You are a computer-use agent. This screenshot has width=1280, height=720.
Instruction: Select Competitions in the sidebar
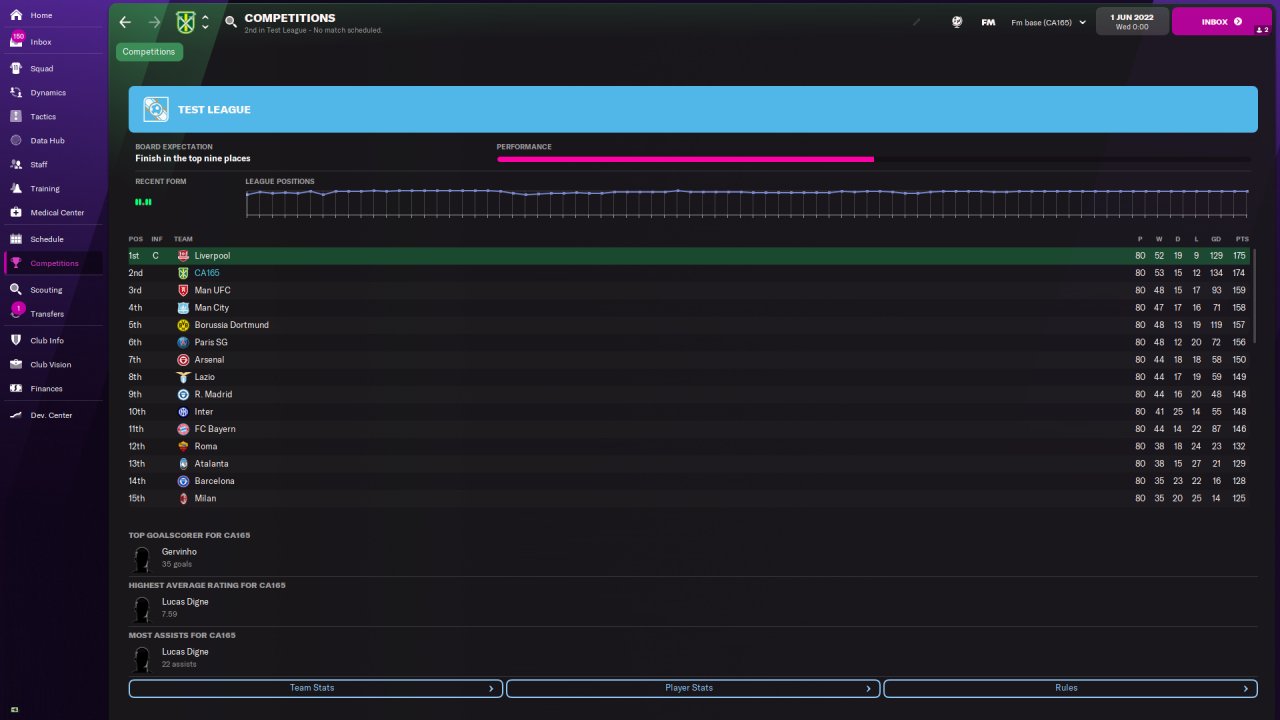pyautogui.click(x=54, y=264)
